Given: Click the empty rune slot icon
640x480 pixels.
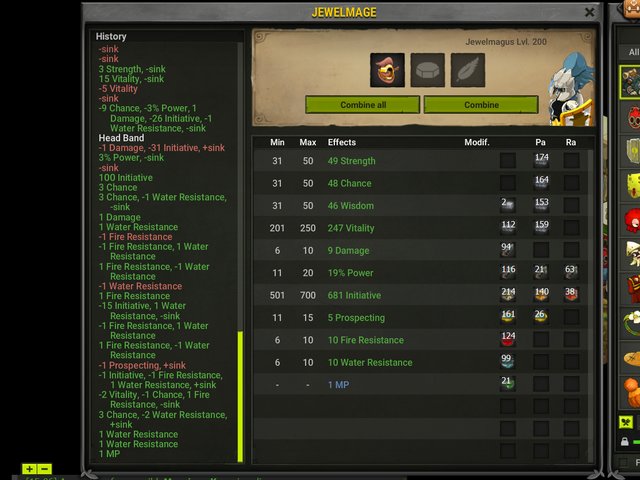Looking at the screenshot, I should [427, 70].
